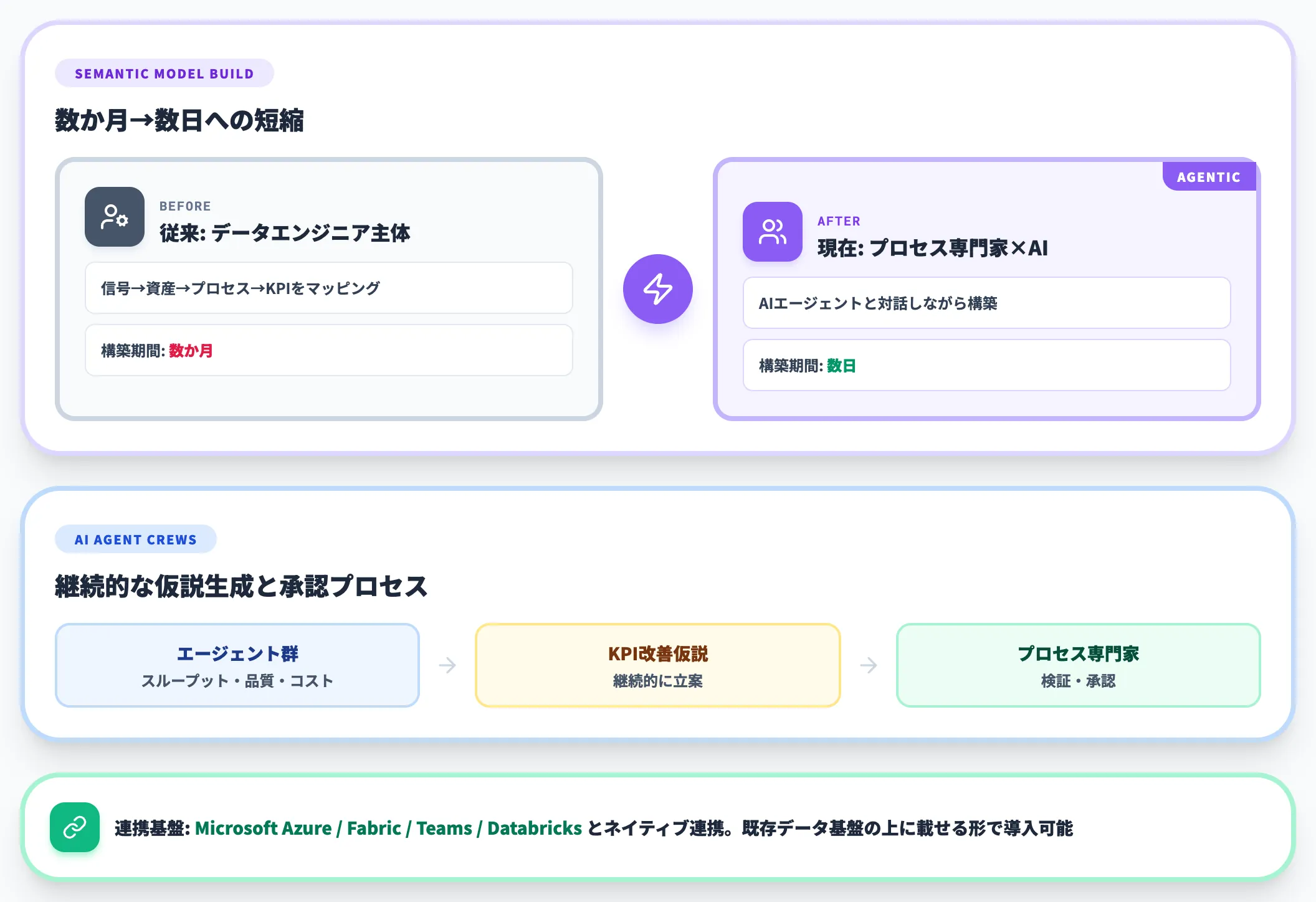Click the 従来: データエンジニア主体 title
This screenshot has height=902, width=1316.
click(x=285, y=233)
